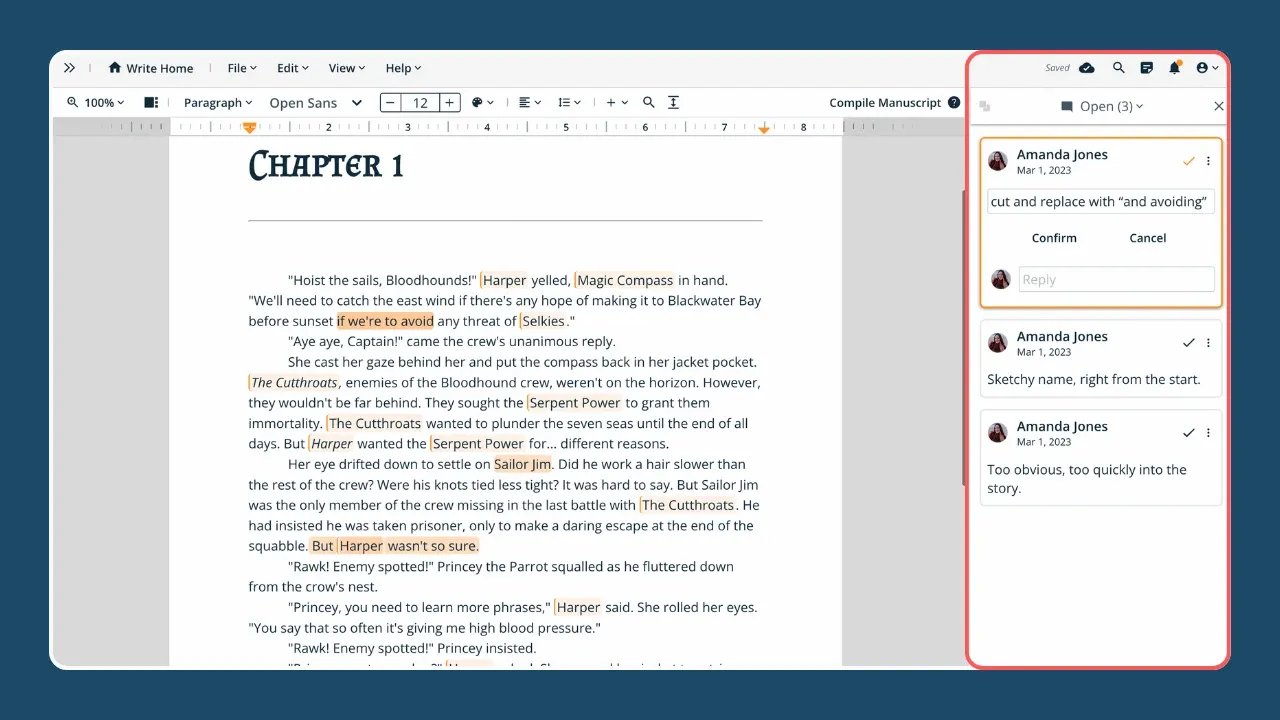
Task: Click the line spacing icon on the toolbar
Action: 564,102
